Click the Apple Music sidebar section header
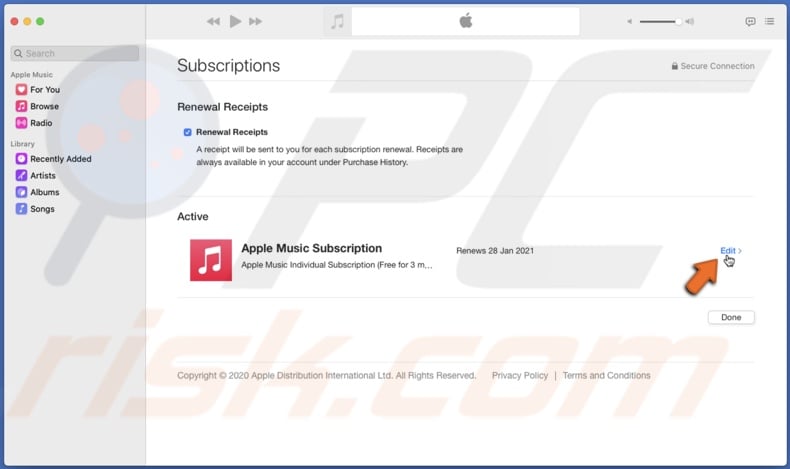The height and width of the screenshot is (469, 790). click(31, 75)
